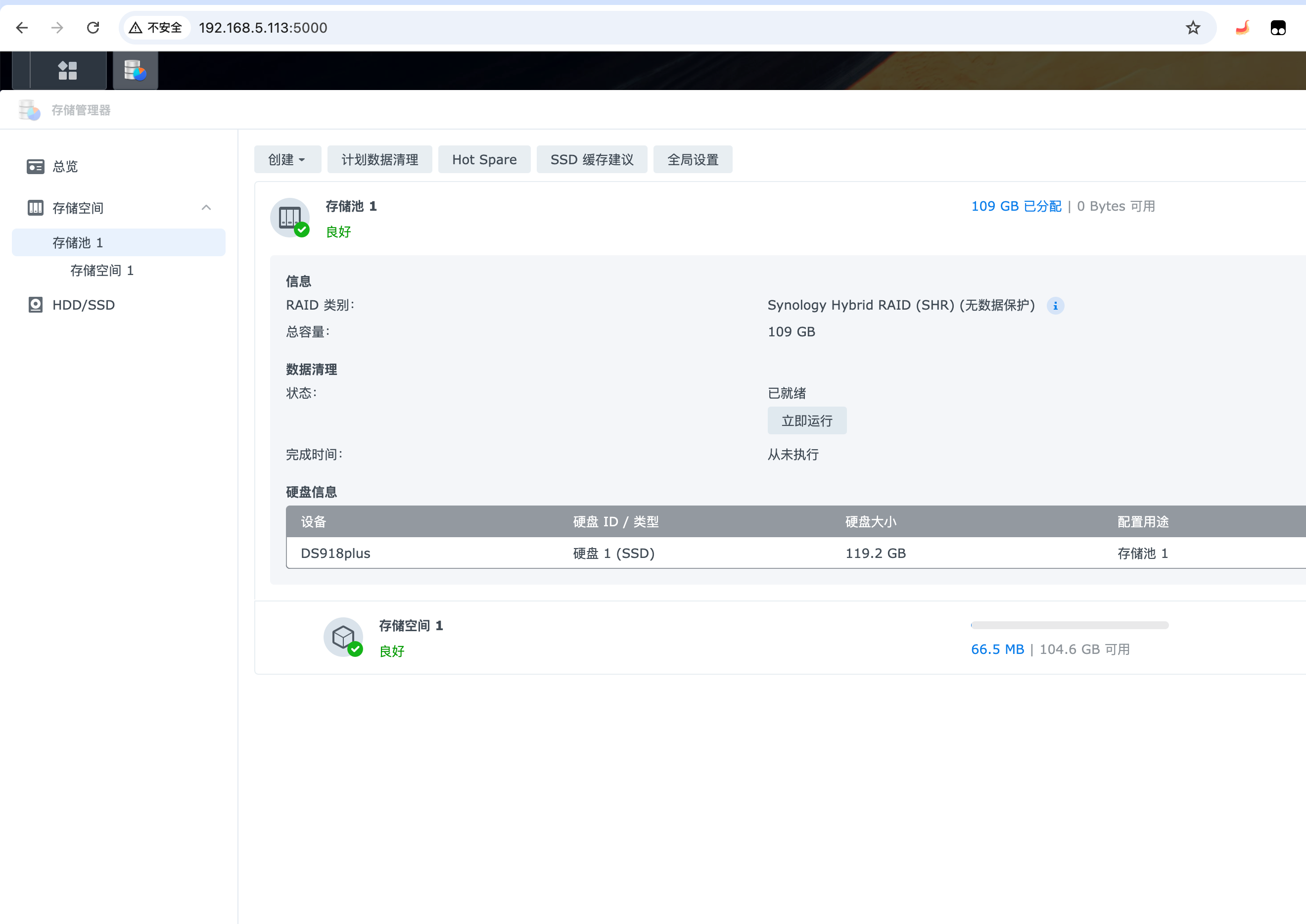
Task: Click the 存储池 1 pool status icon
Action: pyautogui.click(x=290, y=217)
